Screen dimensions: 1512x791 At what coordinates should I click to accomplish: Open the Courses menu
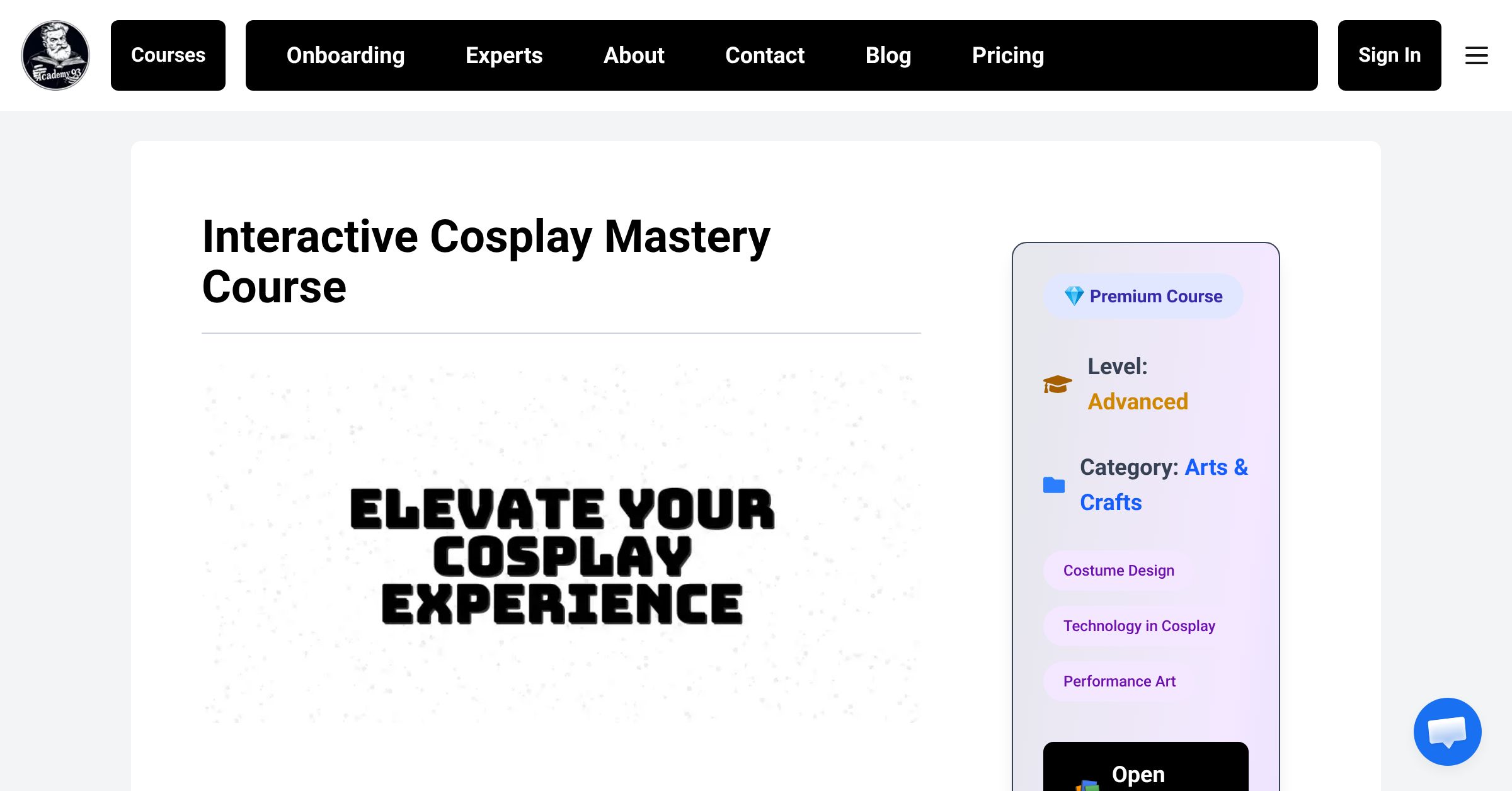click(x=168, y=55)
